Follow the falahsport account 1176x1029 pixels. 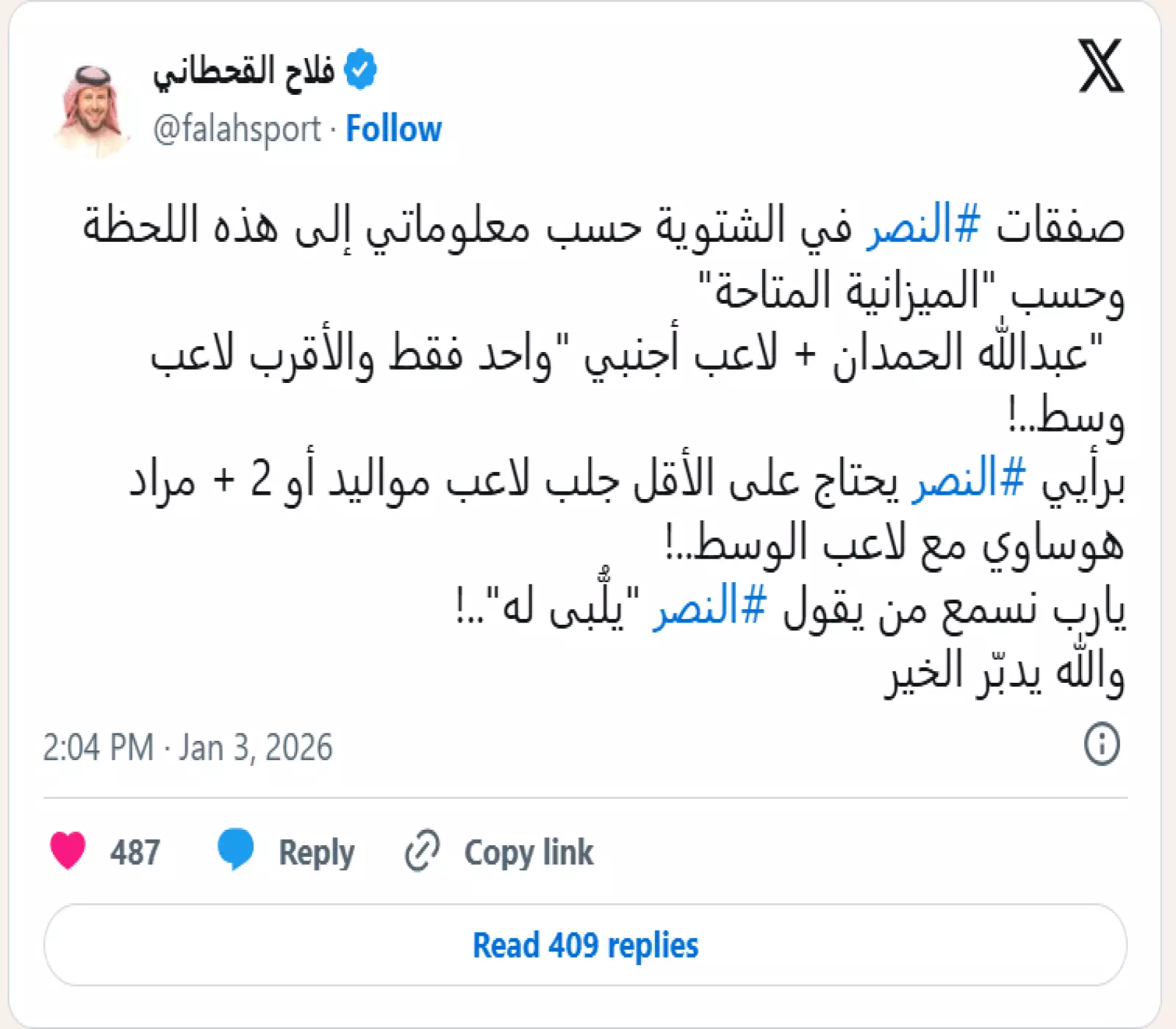393,129
